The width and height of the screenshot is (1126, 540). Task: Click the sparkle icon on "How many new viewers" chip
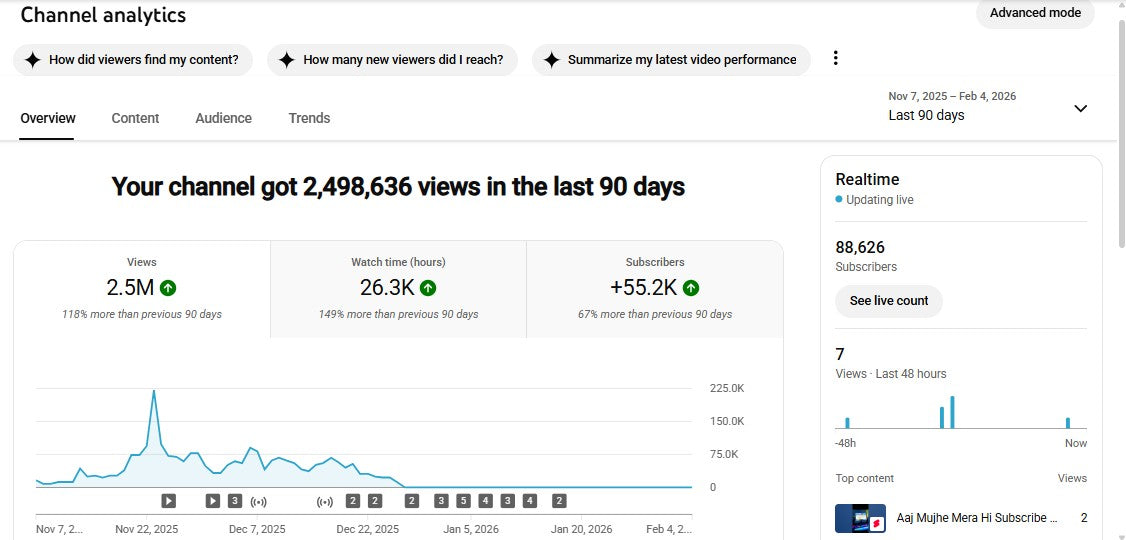tap(286, 60)
